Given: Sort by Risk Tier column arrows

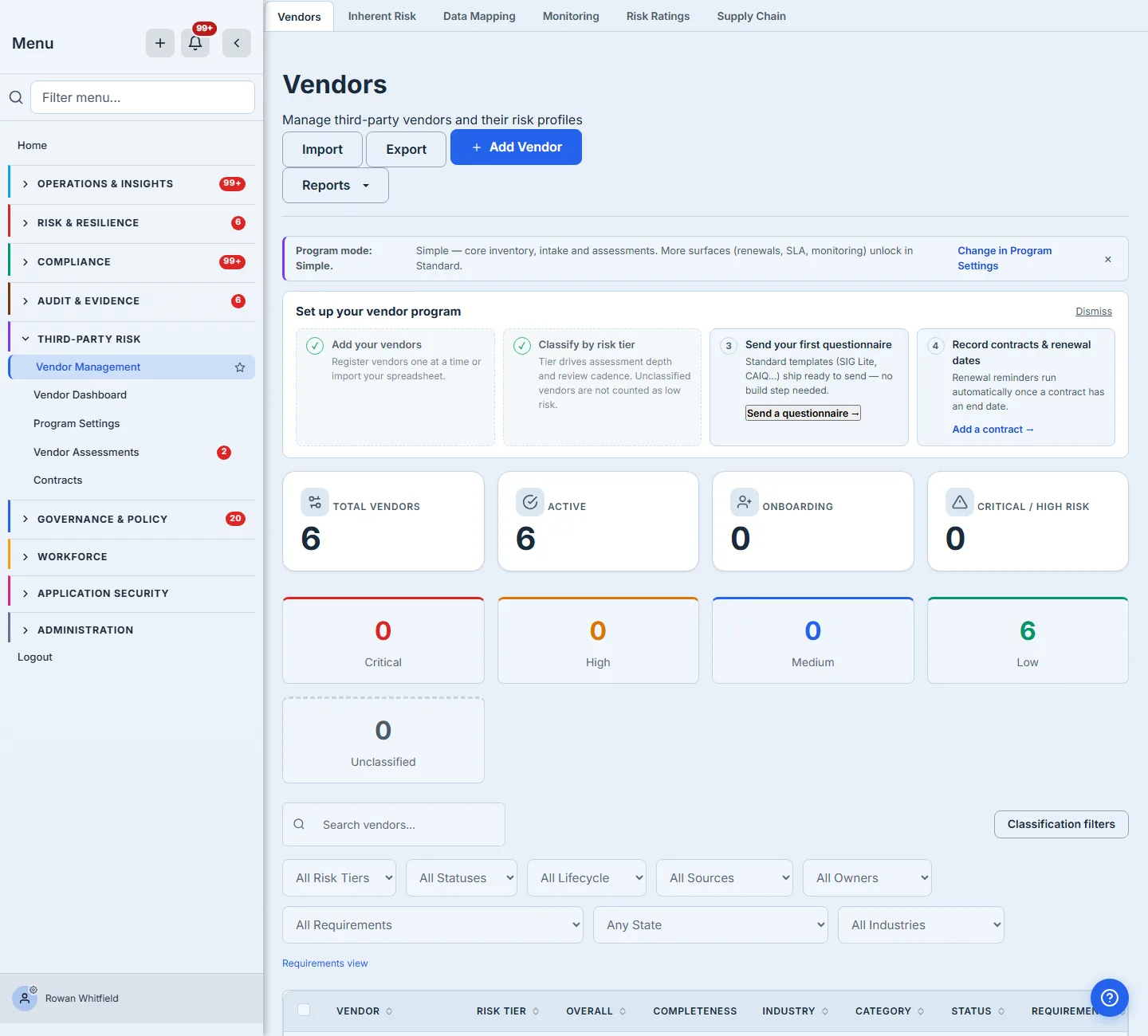Looking at the screenshot, I should (536, 1011).
